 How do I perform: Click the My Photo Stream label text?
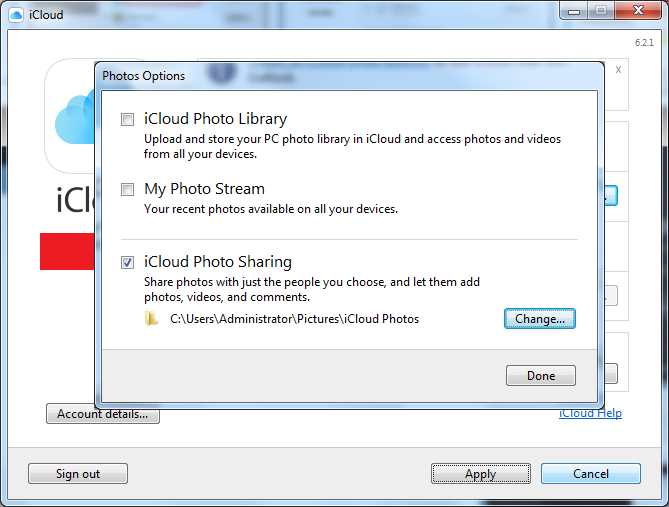click(x=204, y=189)
